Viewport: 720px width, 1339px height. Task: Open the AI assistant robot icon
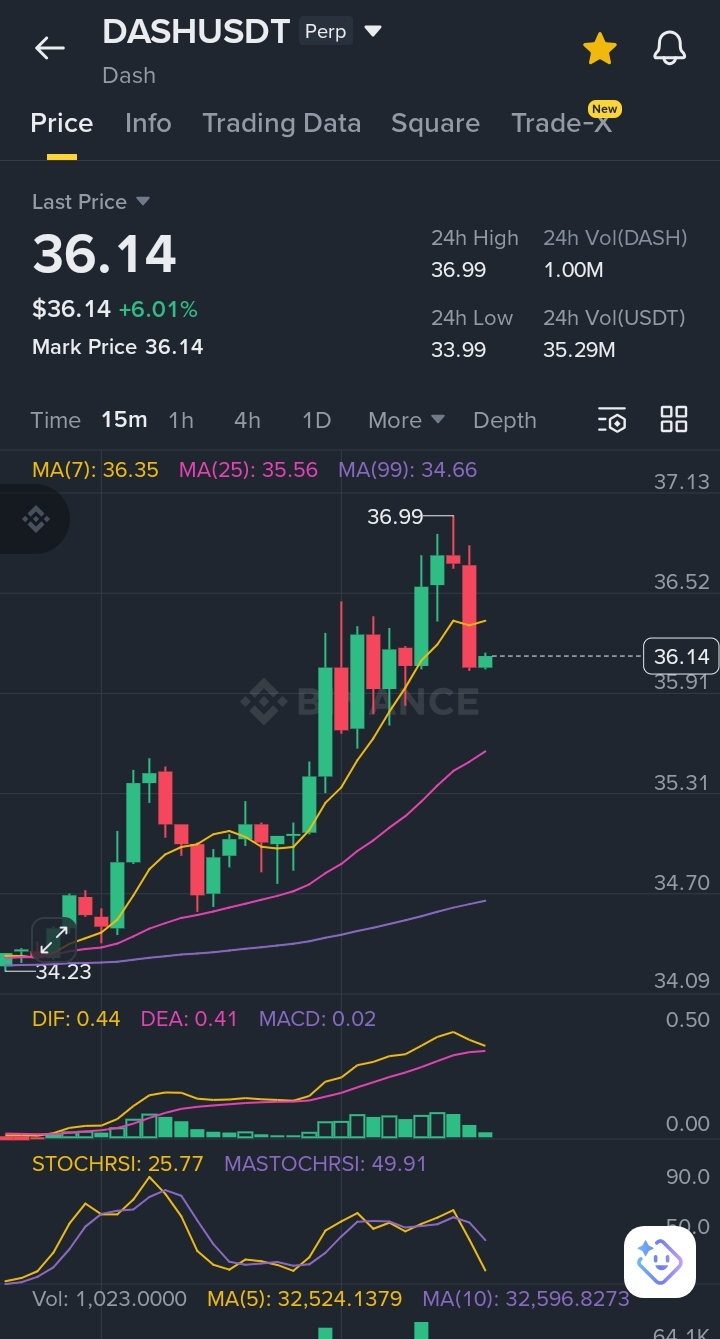660,1262
